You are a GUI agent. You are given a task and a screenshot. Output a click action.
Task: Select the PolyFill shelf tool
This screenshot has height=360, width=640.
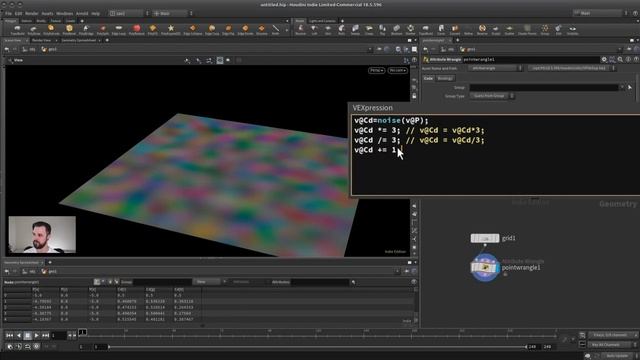tap(153, 30)
